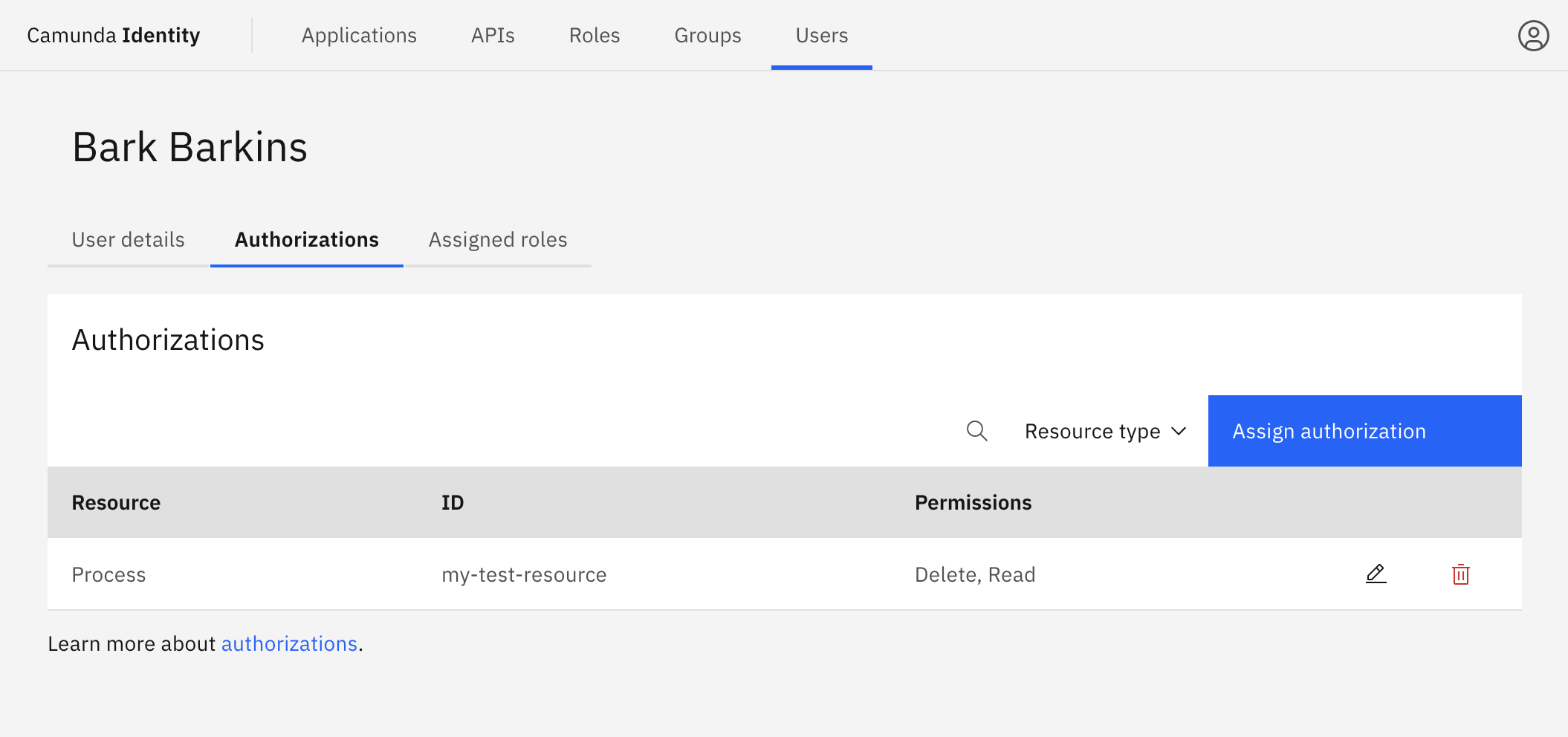Follow the authorizations documentation link
1568x737 pixels.
coord(289,643)
